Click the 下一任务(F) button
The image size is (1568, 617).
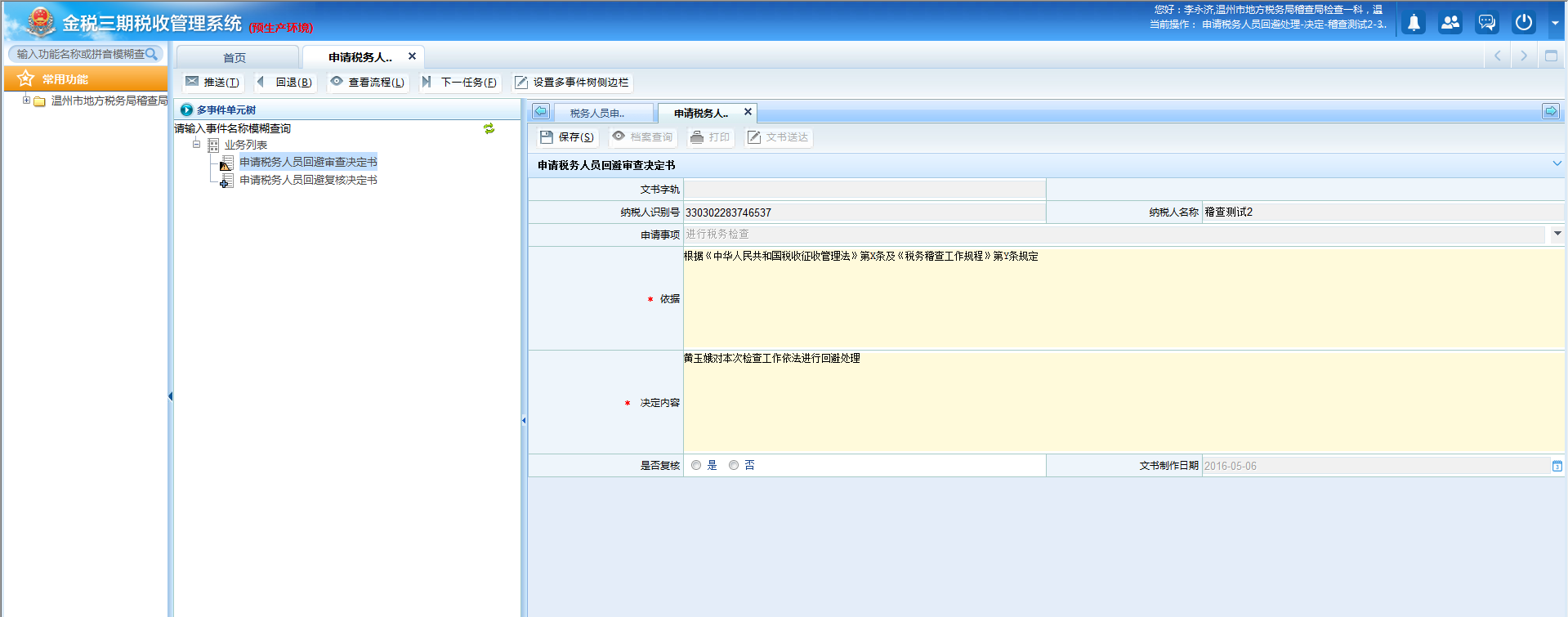point(459,82)
